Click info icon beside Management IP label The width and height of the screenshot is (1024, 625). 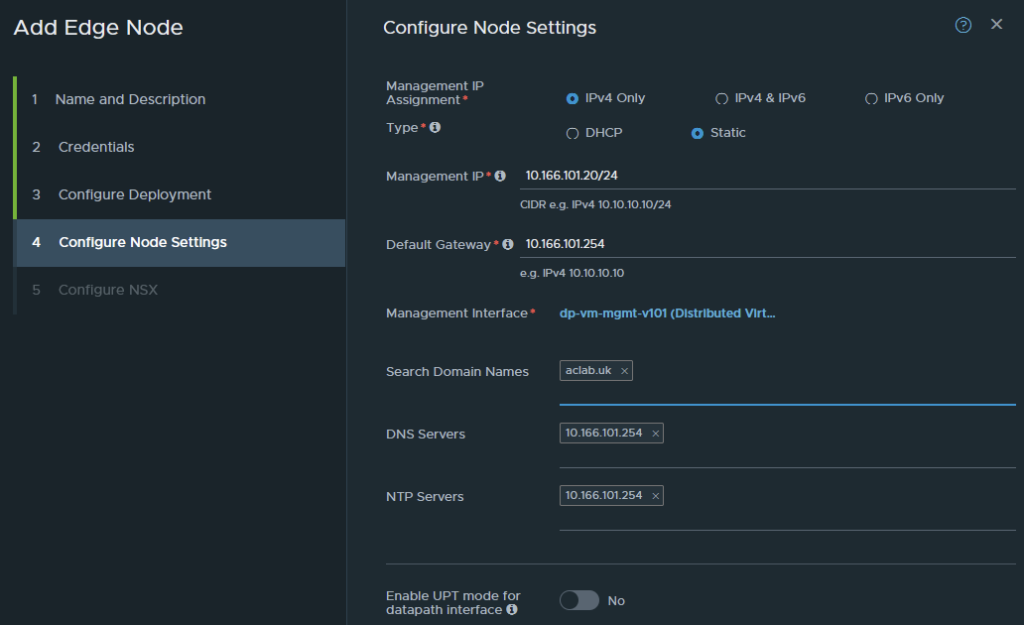[x=500, y=176]
